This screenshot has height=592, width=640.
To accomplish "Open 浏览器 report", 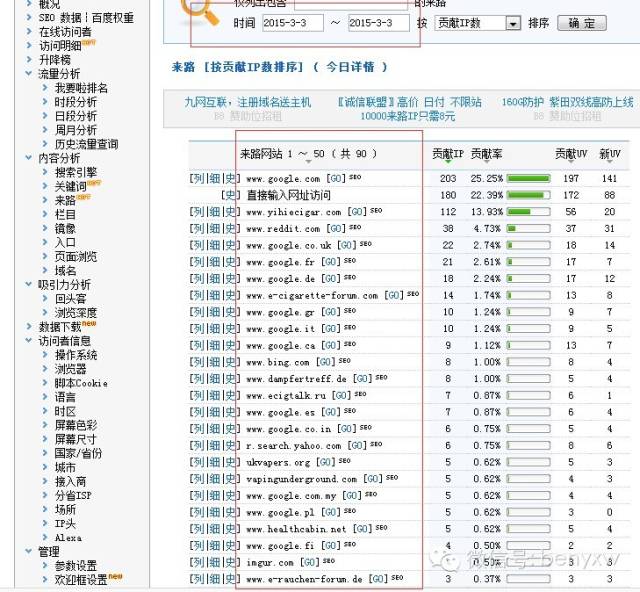I will coord(71,369).
